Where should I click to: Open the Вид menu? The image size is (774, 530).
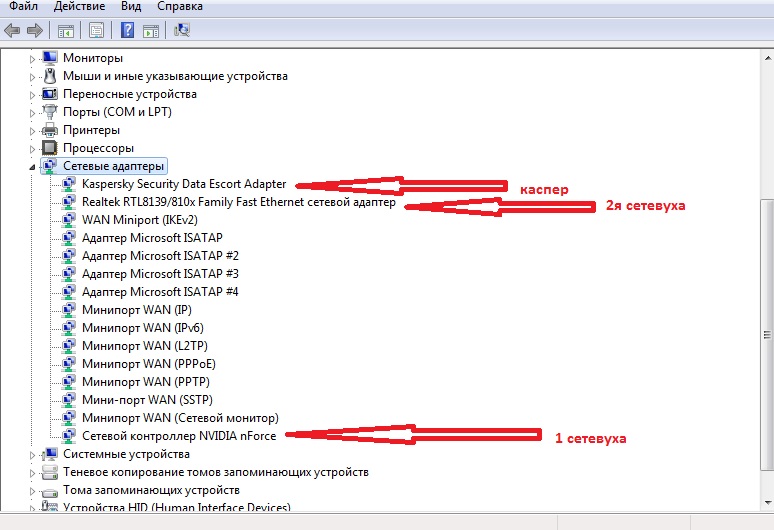tap(131, 6)
